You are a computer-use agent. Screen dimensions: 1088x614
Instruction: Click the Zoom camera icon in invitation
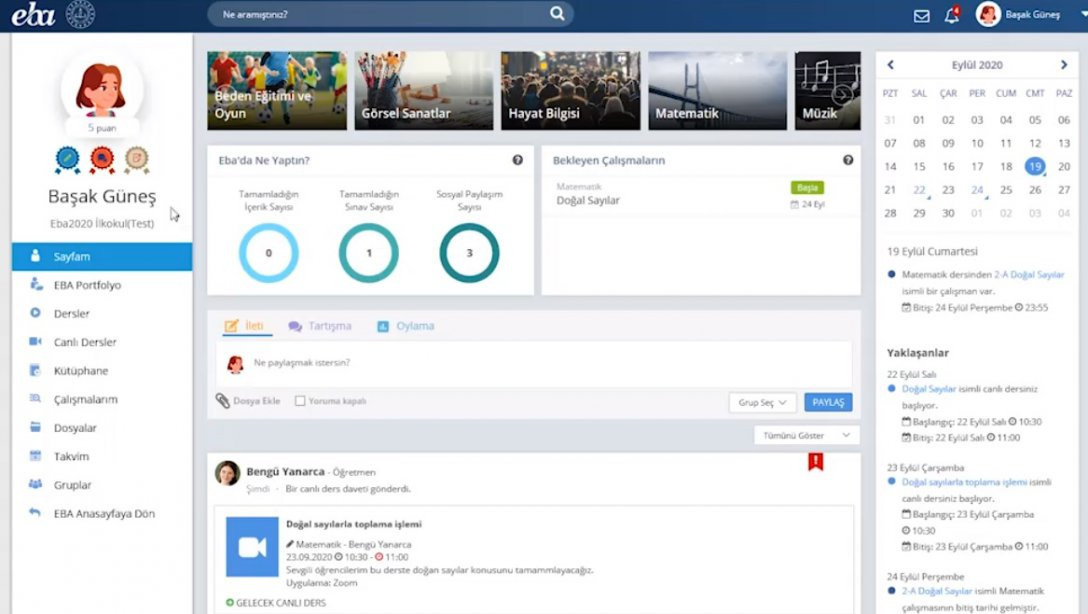(252, 546)
